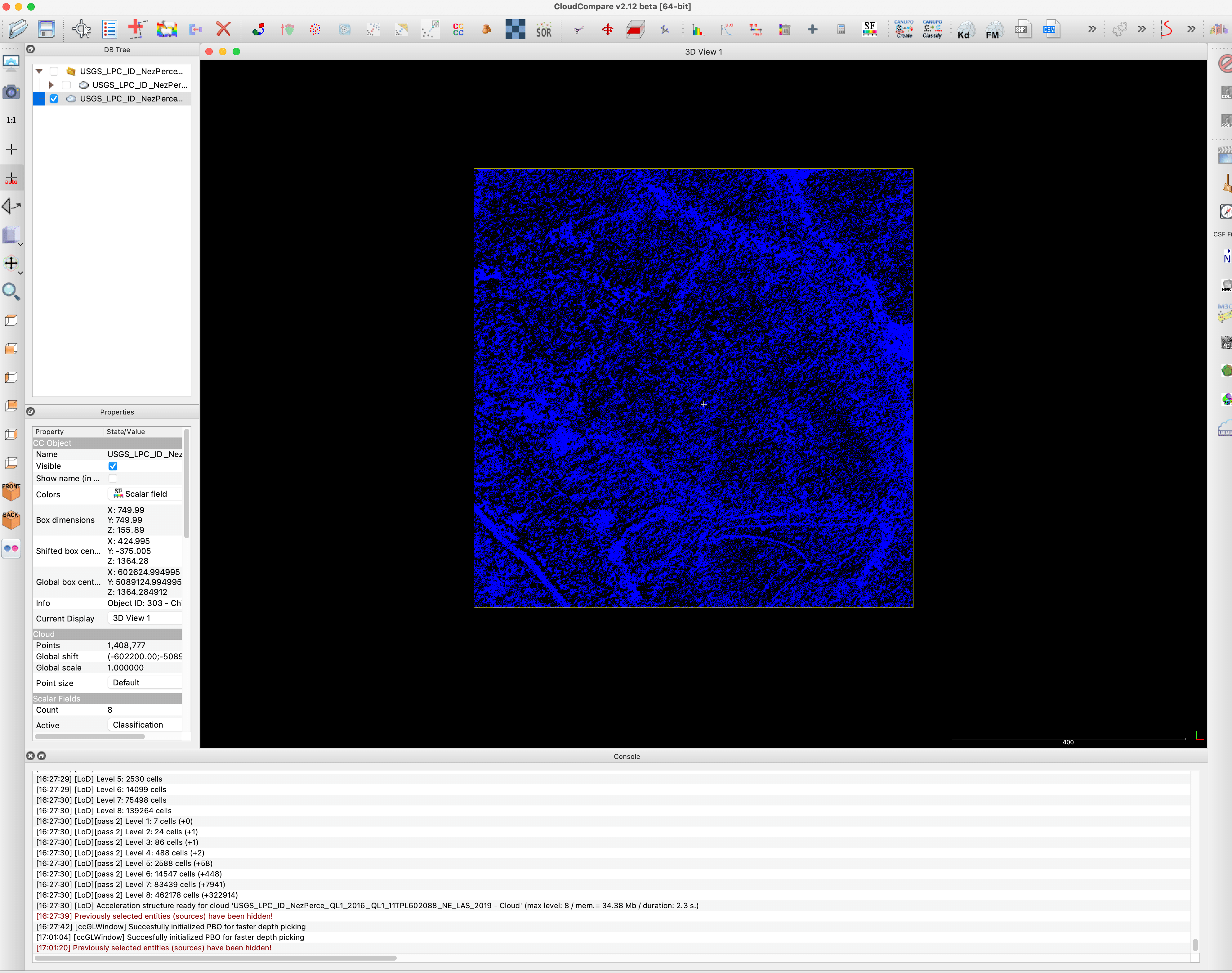
Task: Toggle the Visible property checkbox
Action: pyautogui.click(x=113, y=466)
